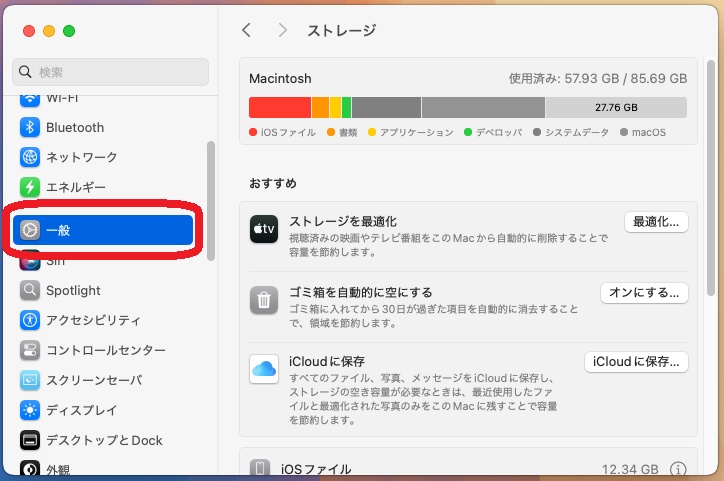Viewport: 724px width, 481px height.
Task: Click the Macintosh volume name
Action: pos(280,78)
